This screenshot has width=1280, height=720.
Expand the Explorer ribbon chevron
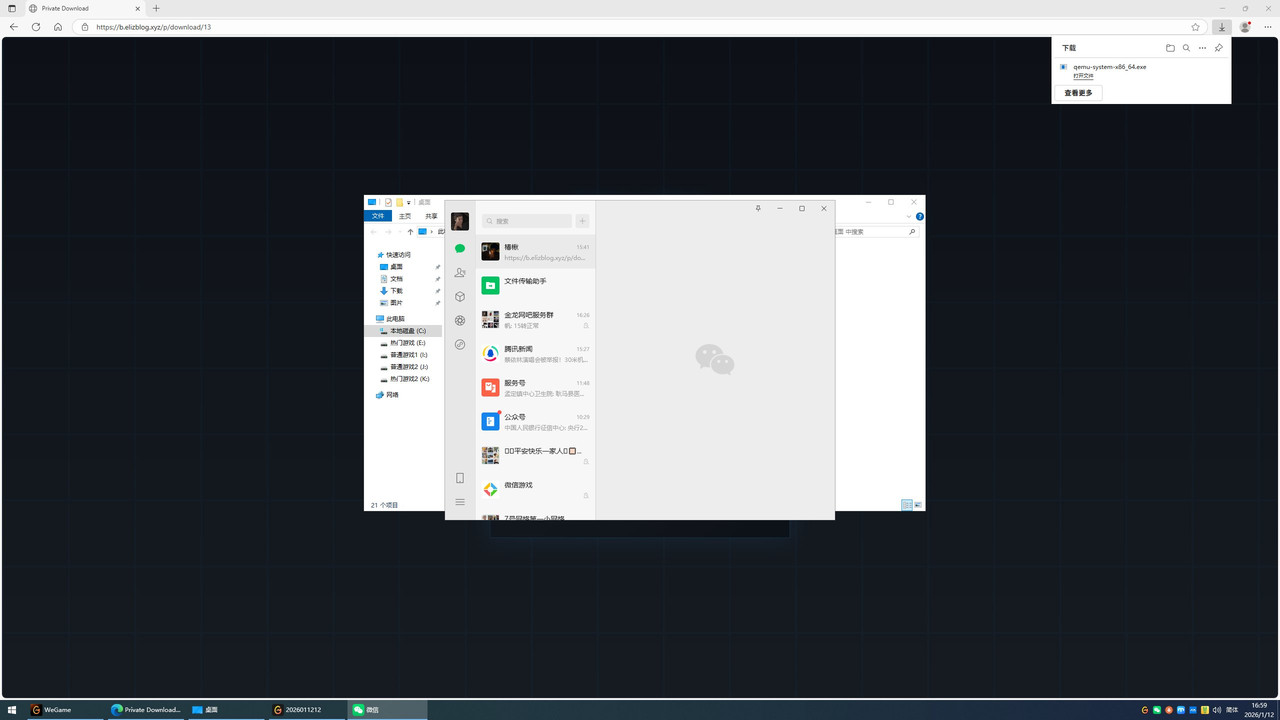pos(909,216)
